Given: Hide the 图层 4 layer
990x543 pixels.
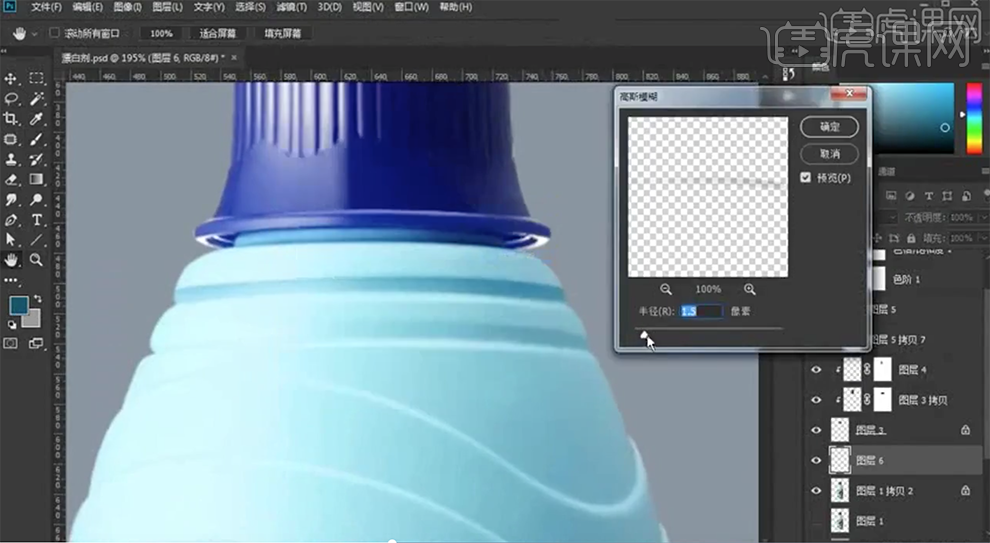Looking at the screenshot, I should (x=816, y=370).
